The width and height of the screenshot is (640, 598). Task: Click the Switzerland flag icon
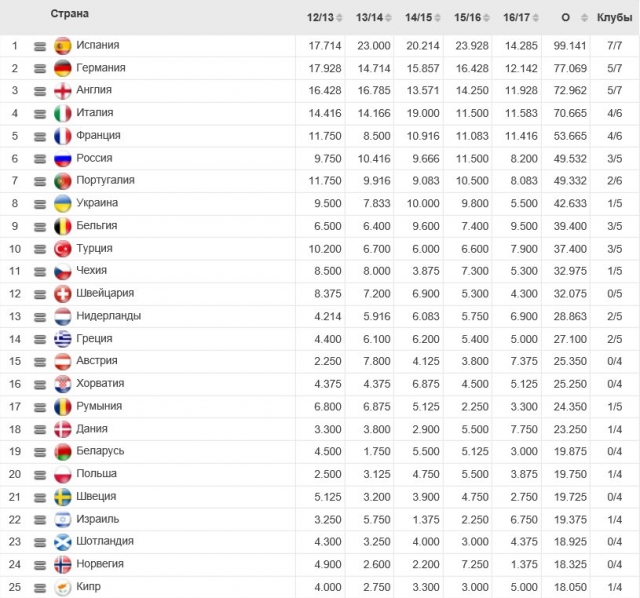[62, 294]
